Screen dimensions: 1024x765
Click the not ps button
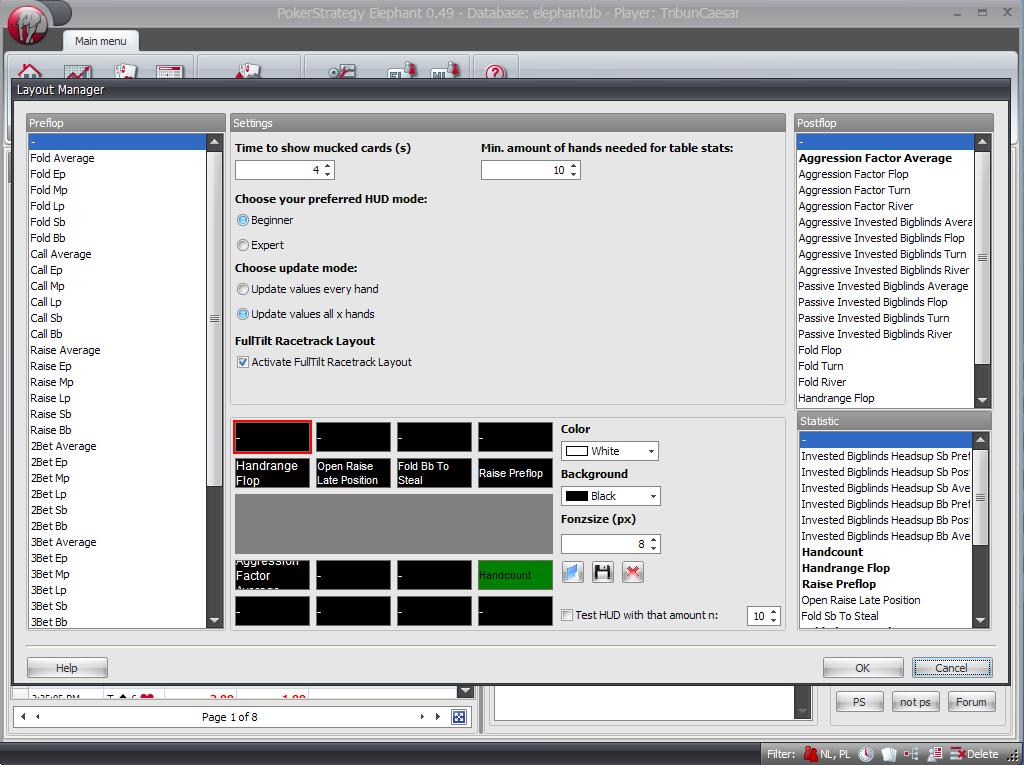[916, 702]
